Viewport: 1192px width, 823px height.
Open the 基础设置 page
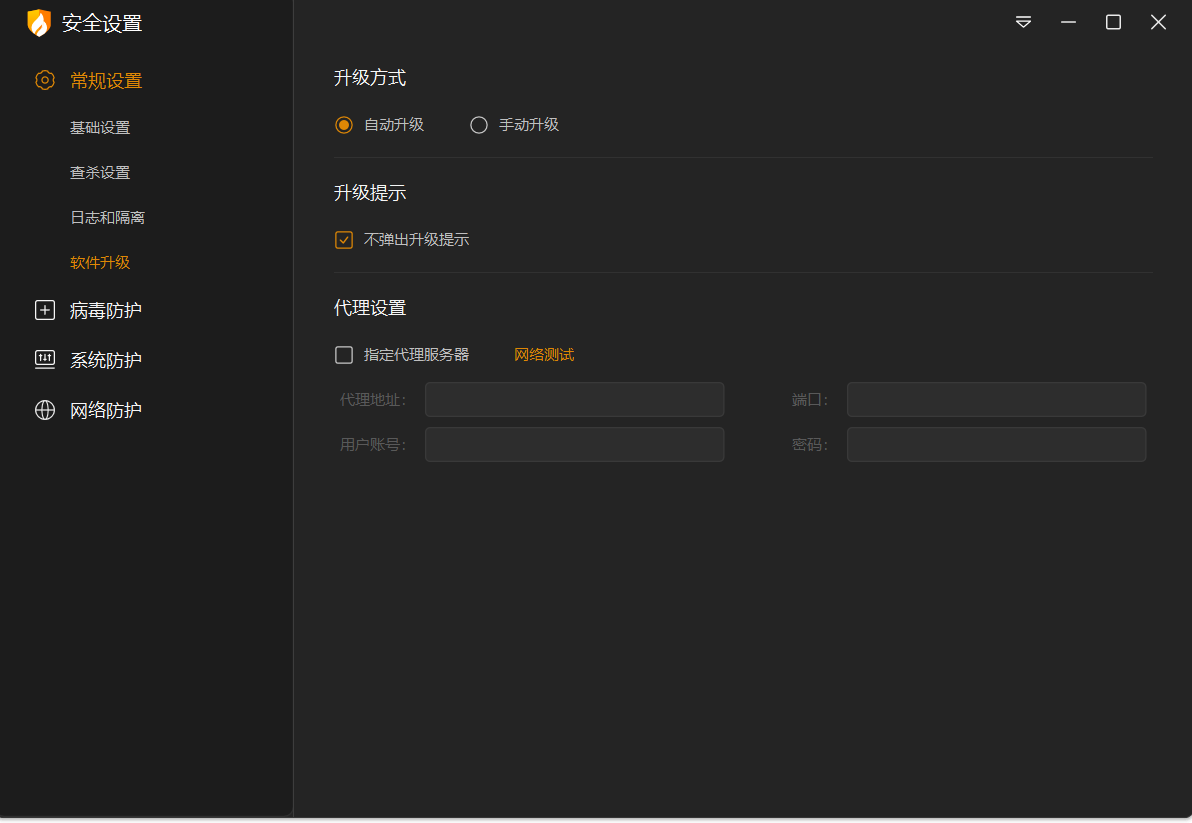pos(100,128)
